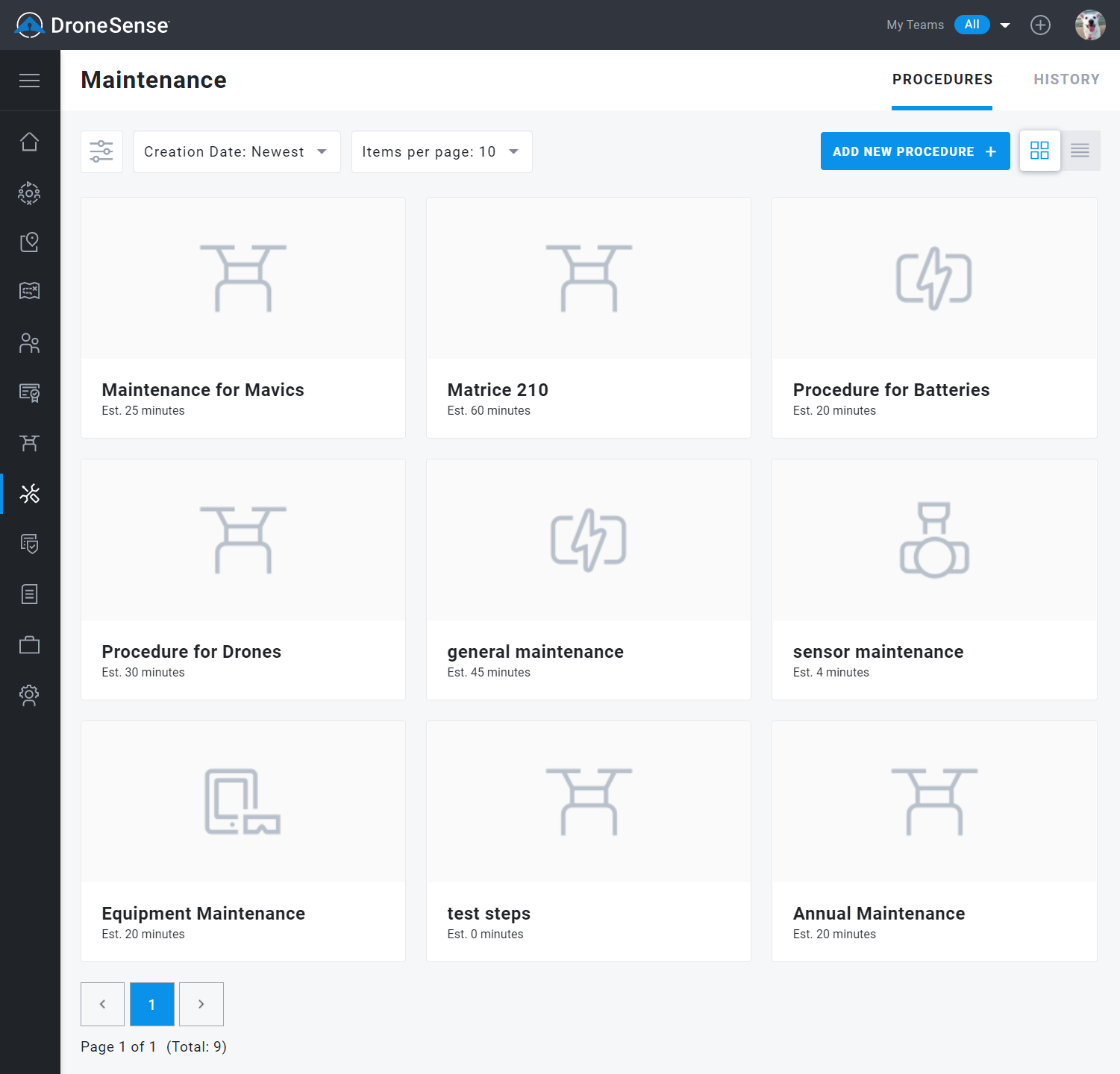
Task: Open the user profile avatar
Action: 1090,25
